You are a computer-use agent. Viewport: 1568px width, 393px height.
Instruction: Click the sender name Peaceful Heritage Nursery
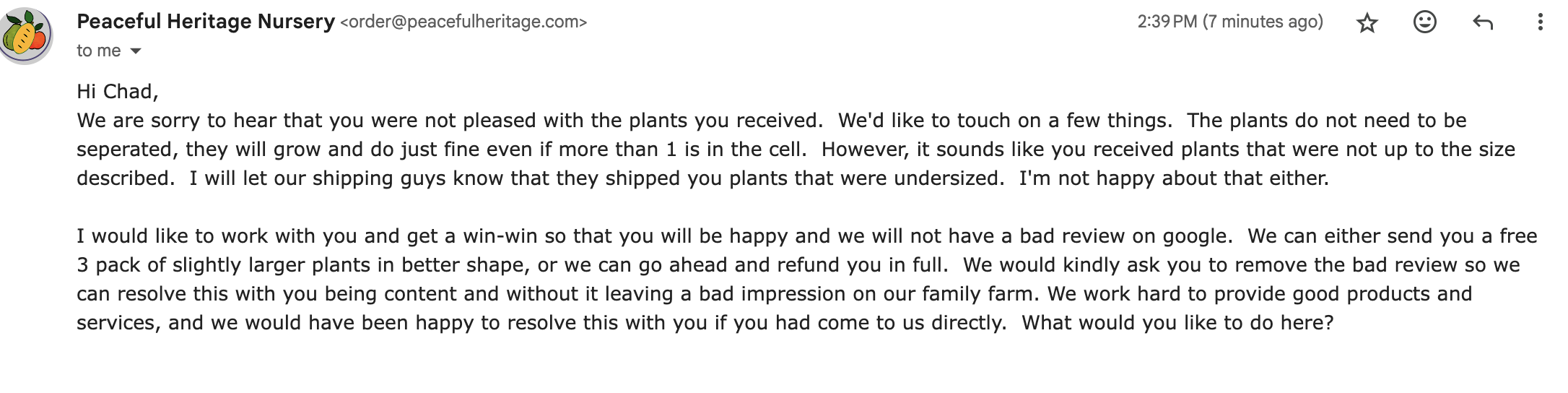[x=206, y=22]
